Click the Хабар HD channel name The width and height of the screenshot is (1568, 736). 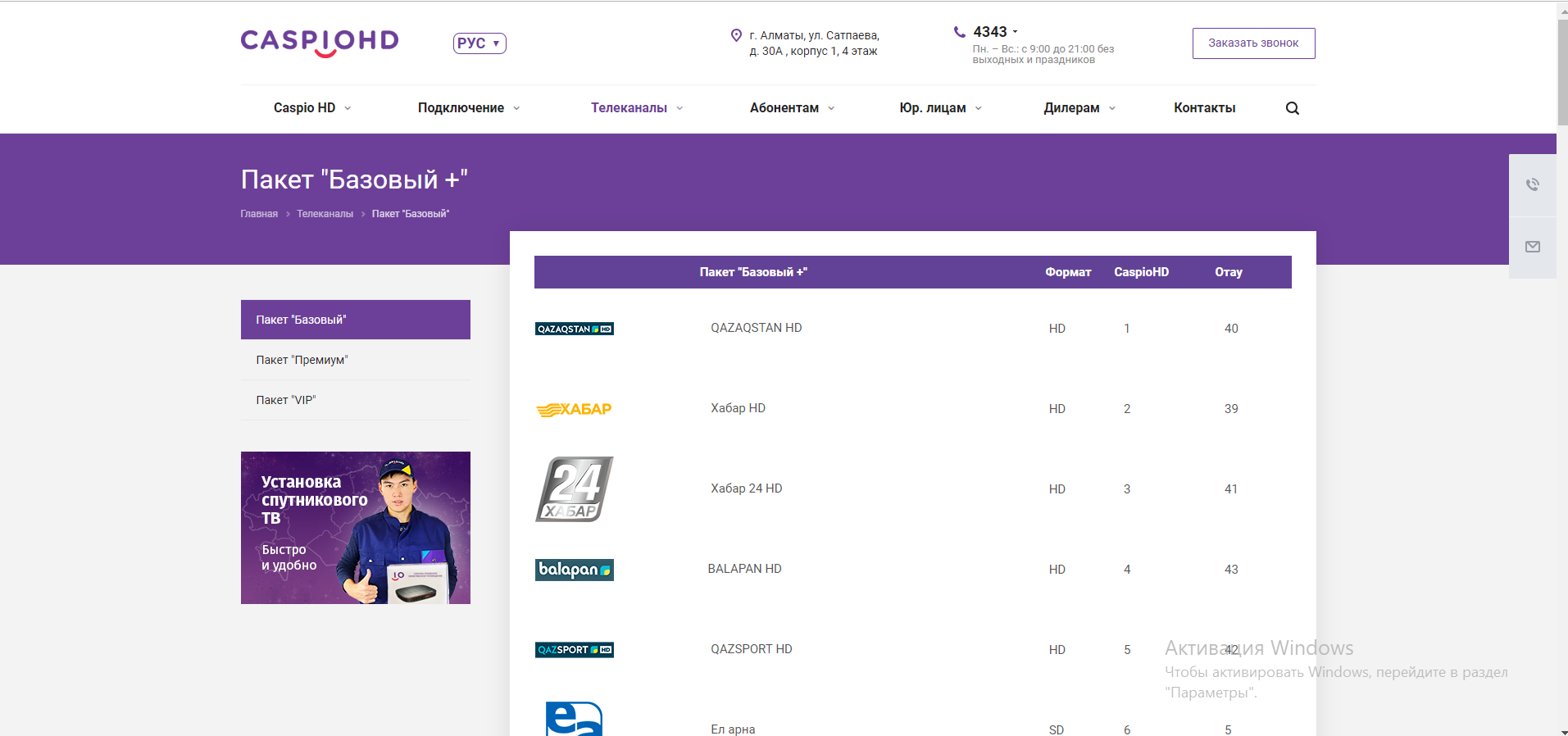coord(738,408)
